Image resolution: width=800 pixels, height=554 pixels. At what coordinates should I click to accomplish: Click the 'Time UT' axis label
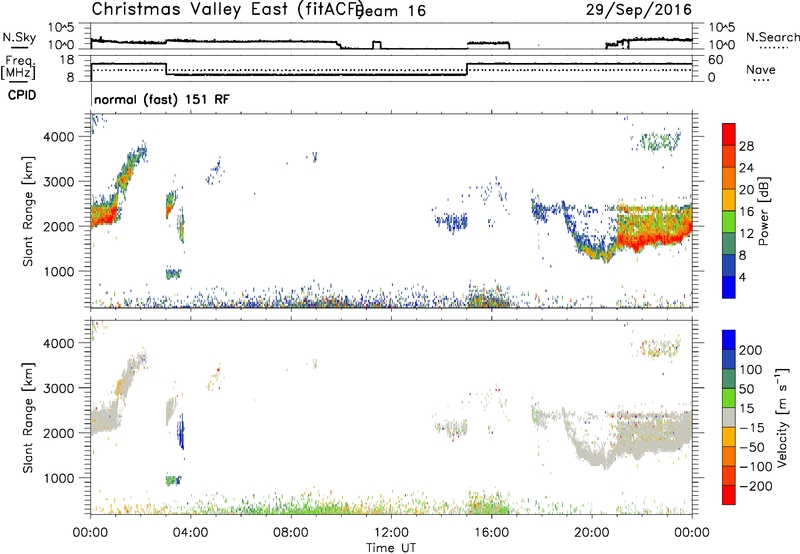(391, 548)
